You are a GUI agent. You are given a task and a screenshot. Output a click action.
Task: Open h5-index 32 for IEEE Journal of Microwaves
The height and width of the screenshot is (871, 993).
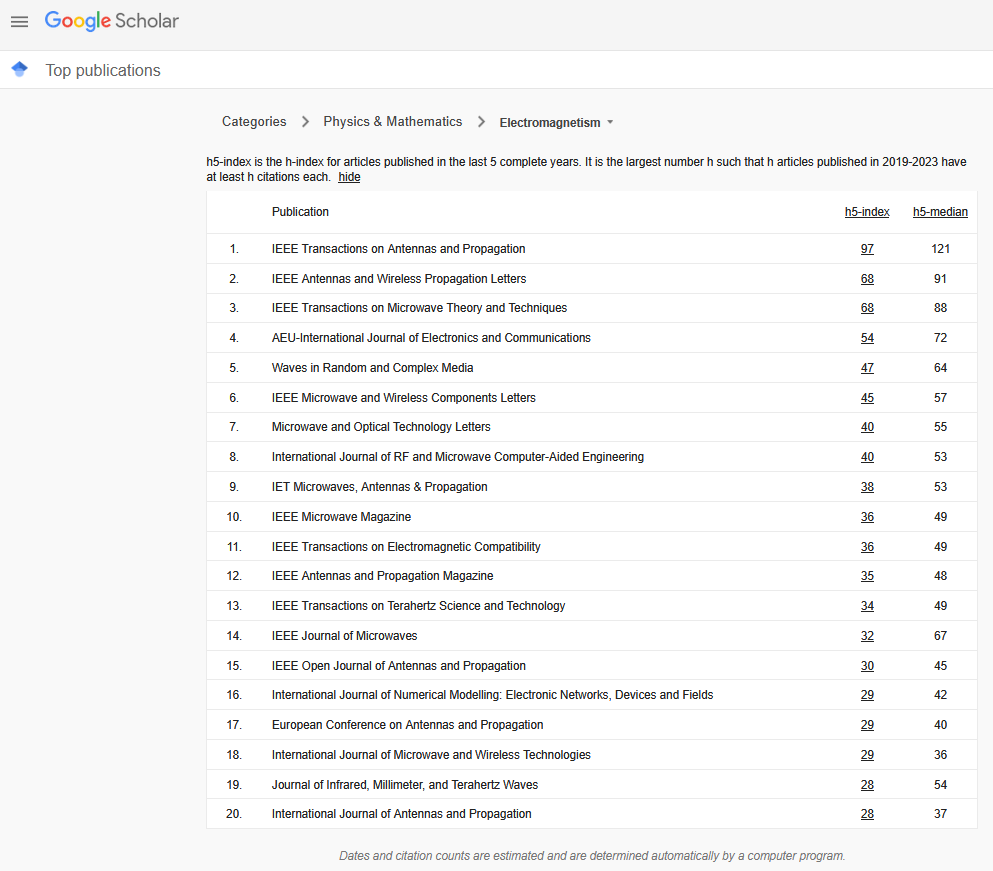[x=867, y=636]
